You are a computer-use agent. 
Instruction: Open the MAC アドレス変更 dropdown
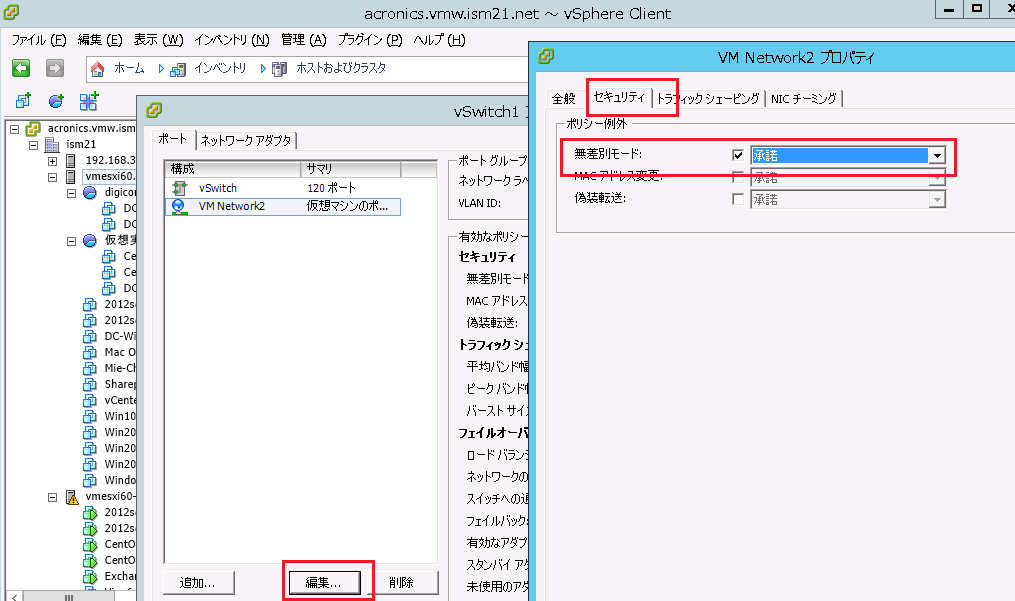pos(937,177)
